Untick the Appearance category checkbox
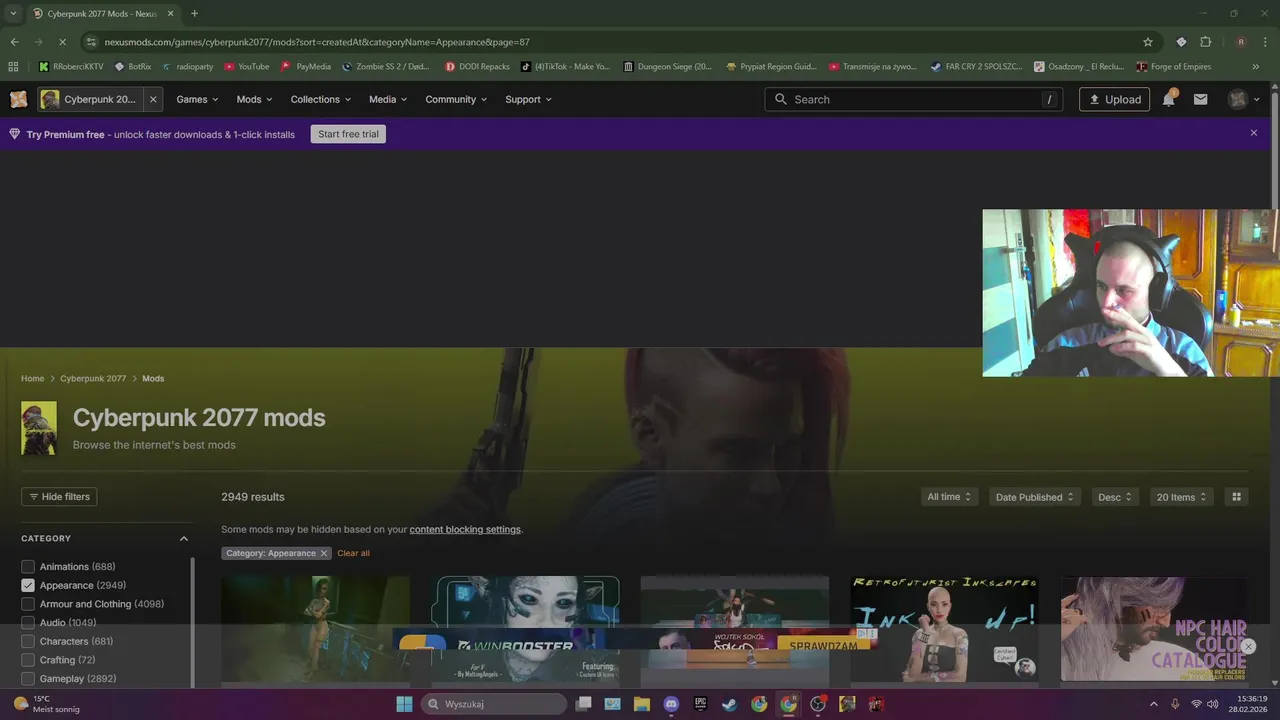1280x720 pixels. 28,585
